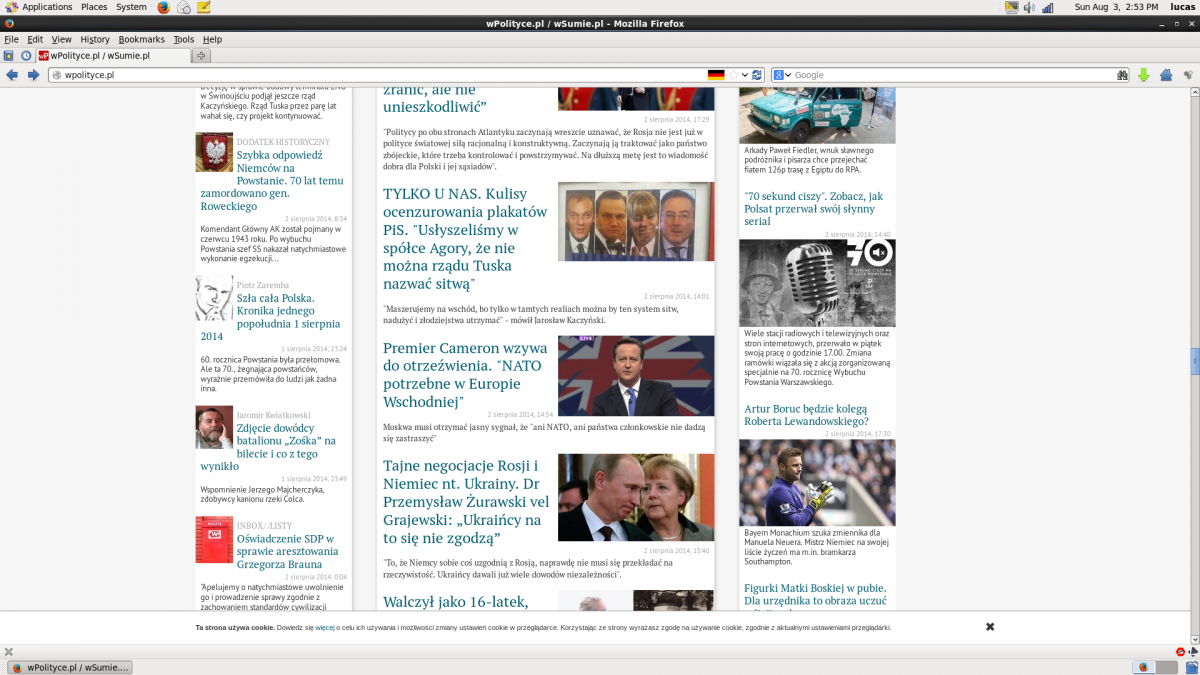Click the history clock icon beside the tabs

pos(26,56)
